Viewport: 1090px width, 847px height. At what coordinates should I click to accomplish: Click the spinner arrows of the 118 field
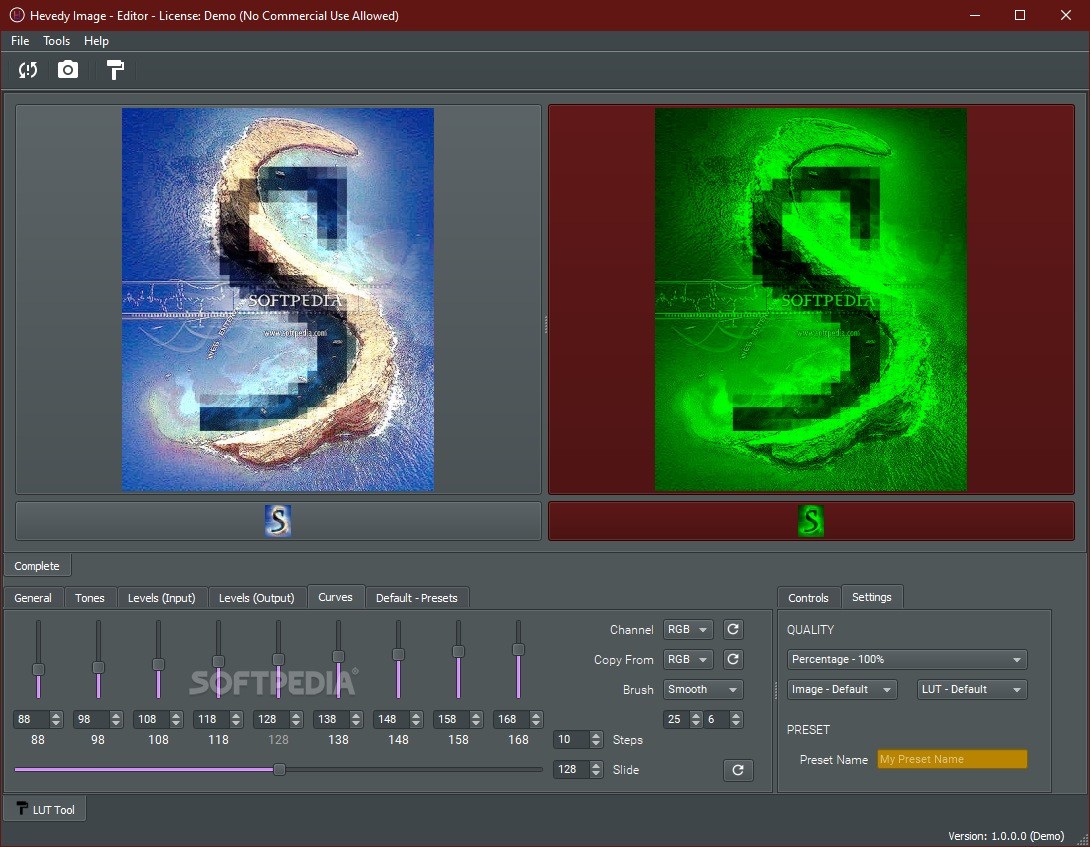(236, 719)
